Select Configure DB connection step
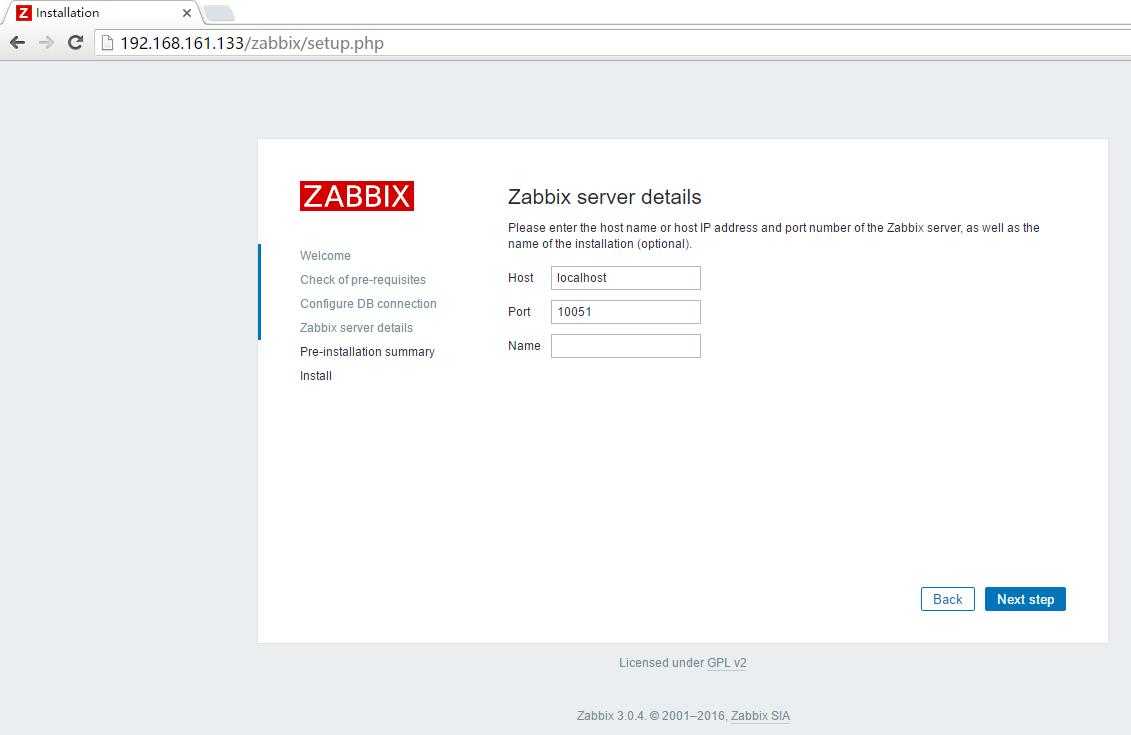1131x735 pixels. [368, 304]
